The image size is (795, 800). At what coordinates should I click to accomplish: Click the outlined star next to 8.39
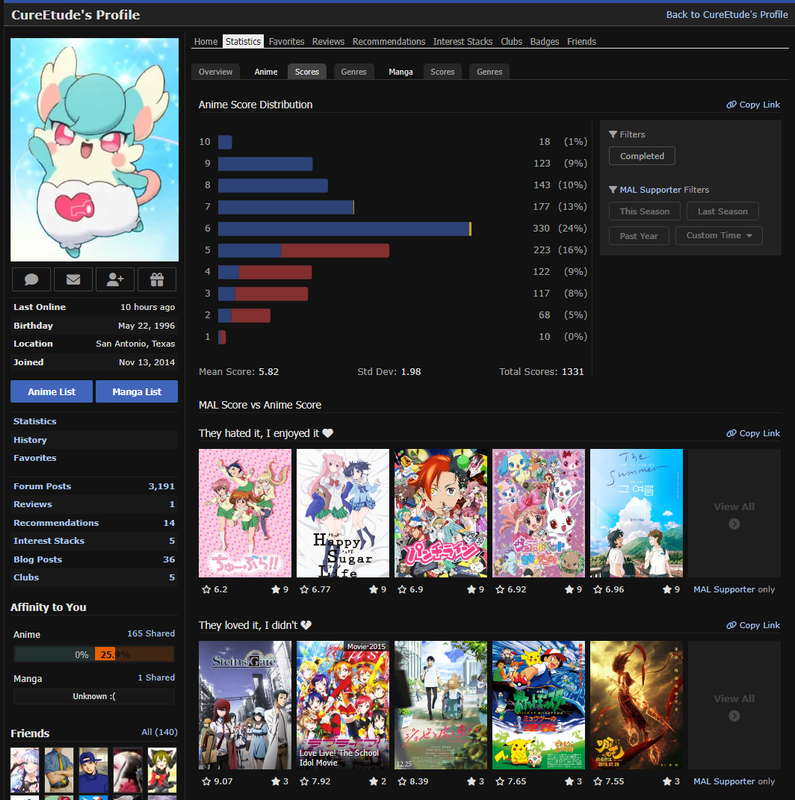[402, 781]
